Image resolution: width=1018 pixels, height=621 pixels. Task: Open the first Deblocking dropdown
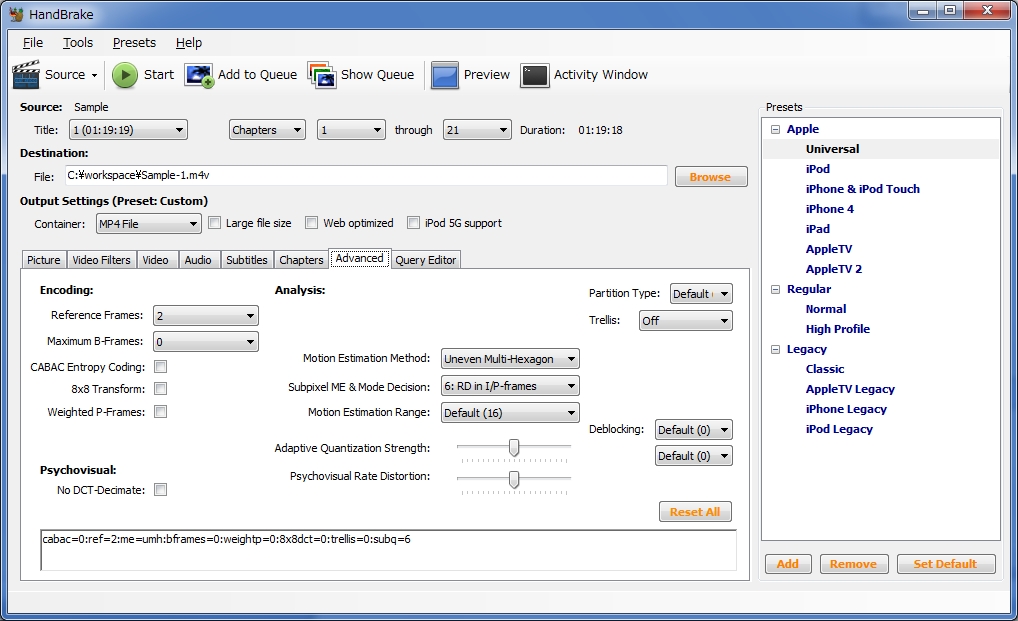[694, 430]
